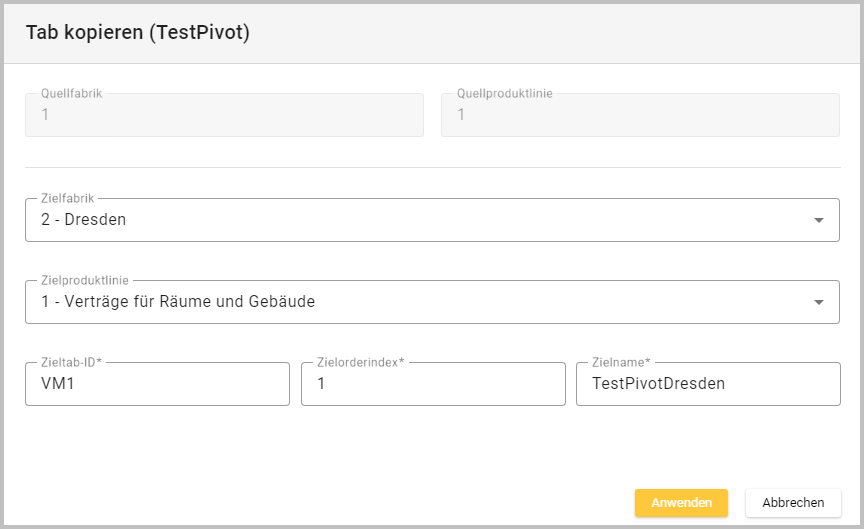Click the small 'Zielfabrik' field label
The image size is (864, 529).
tap(68, 199)
